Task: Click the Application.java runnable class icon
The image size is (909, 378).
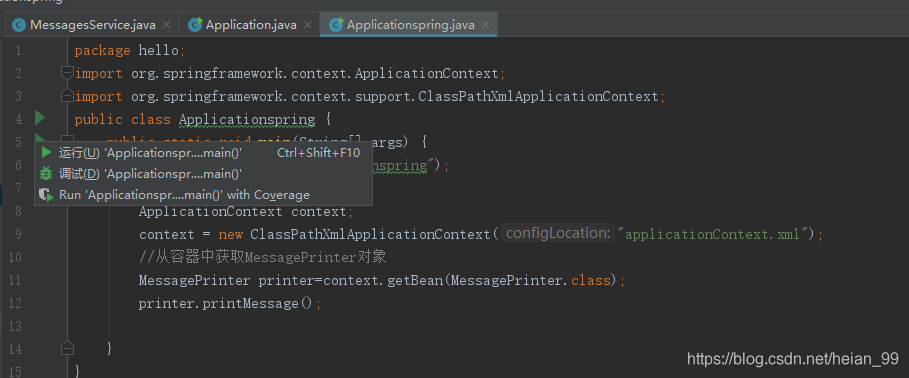Action: [x=196, y=25]
